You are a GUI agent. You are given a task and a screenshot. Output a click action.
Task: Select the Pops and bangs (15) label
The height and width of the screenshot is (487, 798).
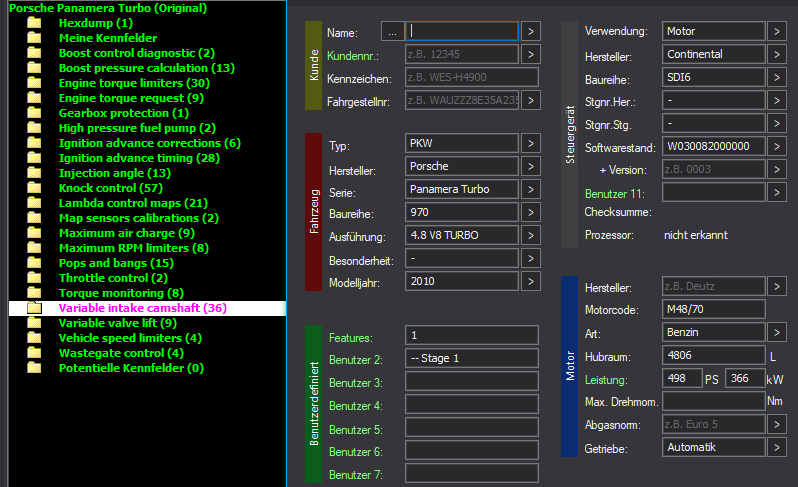(116, 263)
